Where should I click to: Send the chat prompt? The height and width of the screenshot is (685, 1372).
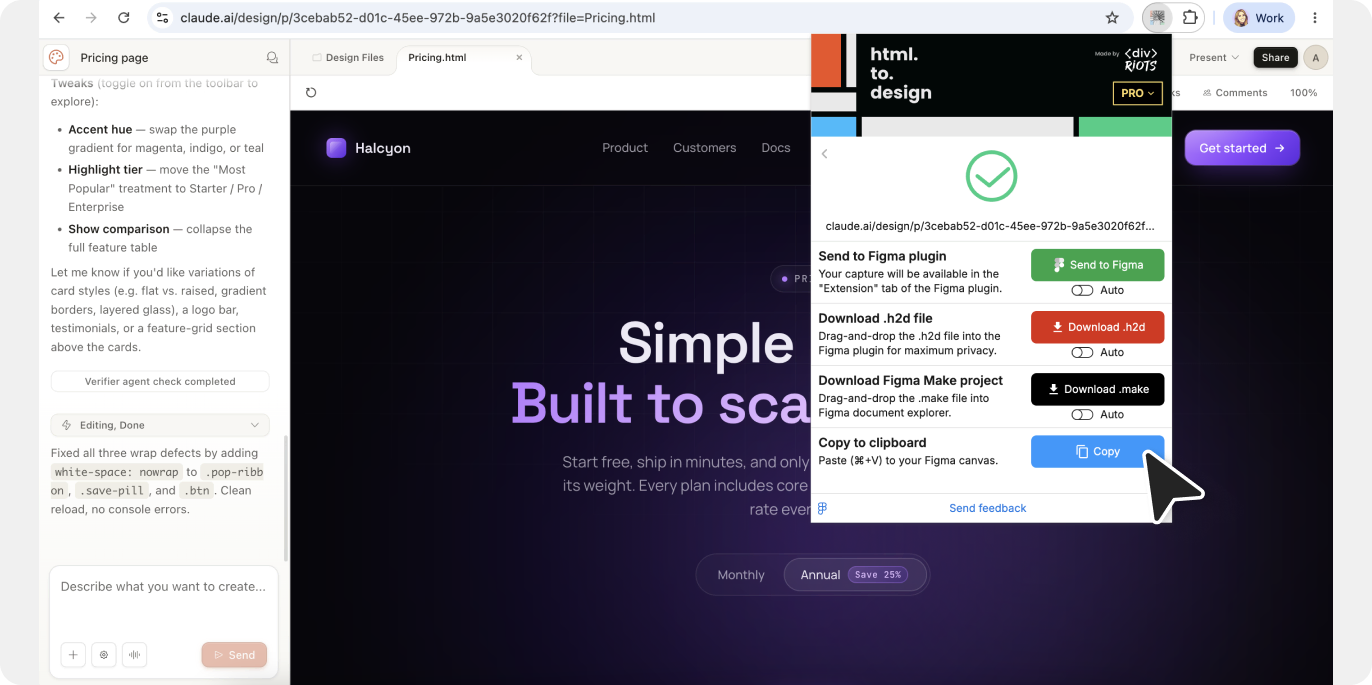point(234,655)
